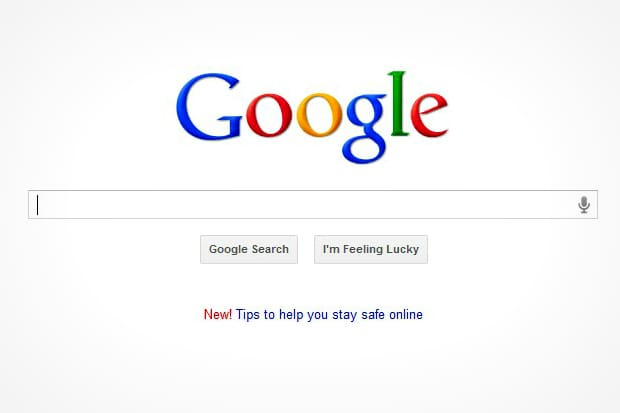Viewport: 620px width, 413px height.
Task: Focus the empty search text box
Action: coord(313,205)
